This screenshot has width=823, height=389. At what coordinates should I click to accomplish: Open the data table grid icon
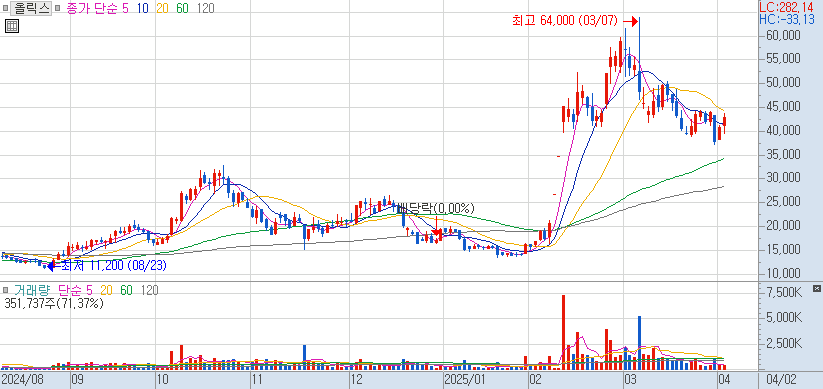[12, 26]
